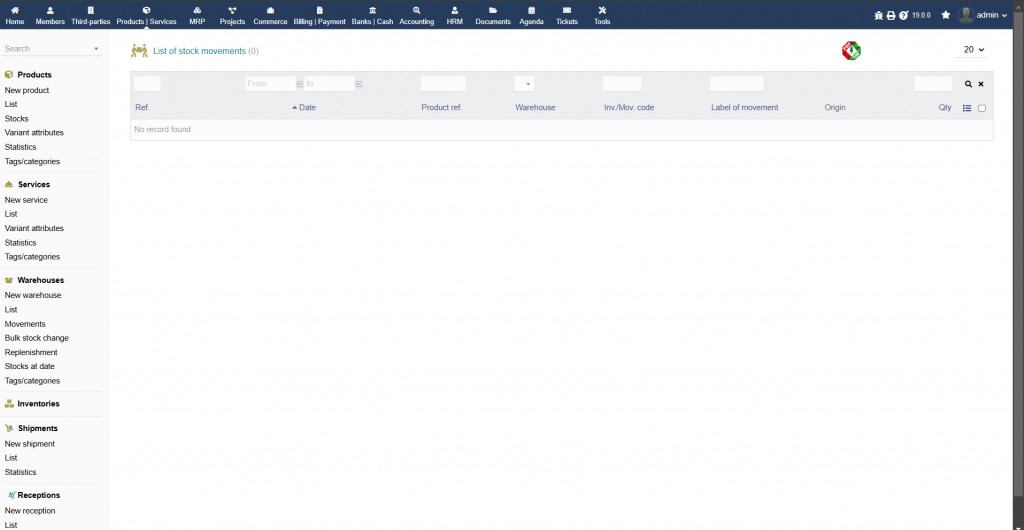
Task: Click the Replenishment link
Action: coord(31,352)
